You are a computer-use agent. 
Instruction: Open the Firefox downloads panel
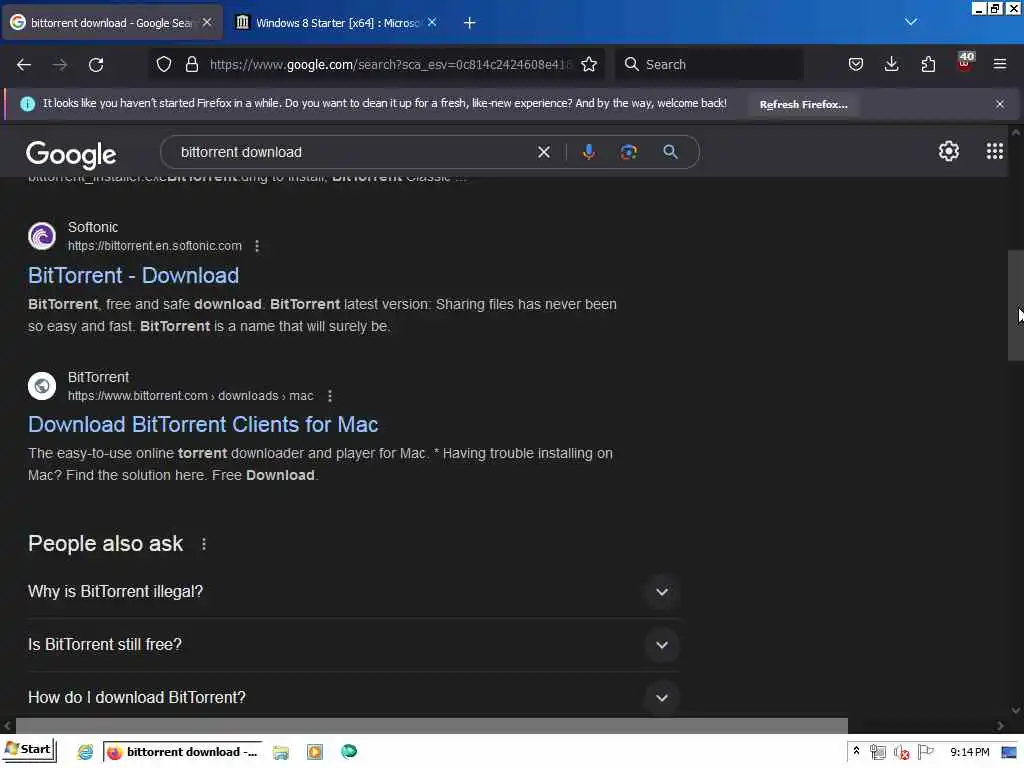coord(891,64)
